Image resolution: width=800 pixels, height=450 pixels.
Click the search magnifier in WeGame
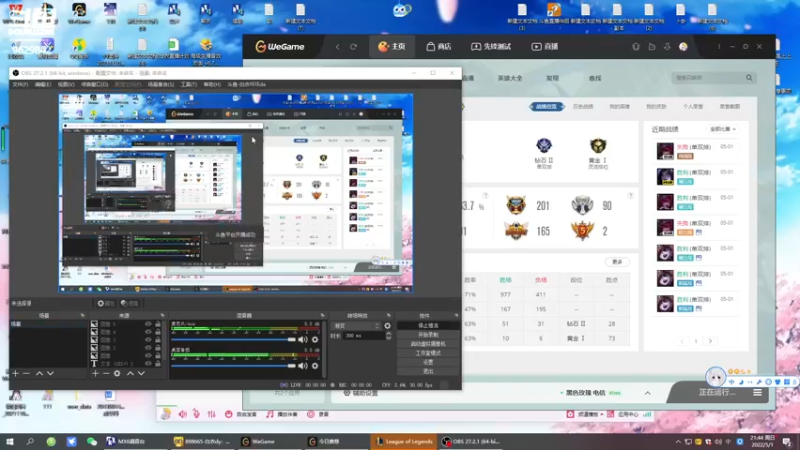(x=749, y=78)
